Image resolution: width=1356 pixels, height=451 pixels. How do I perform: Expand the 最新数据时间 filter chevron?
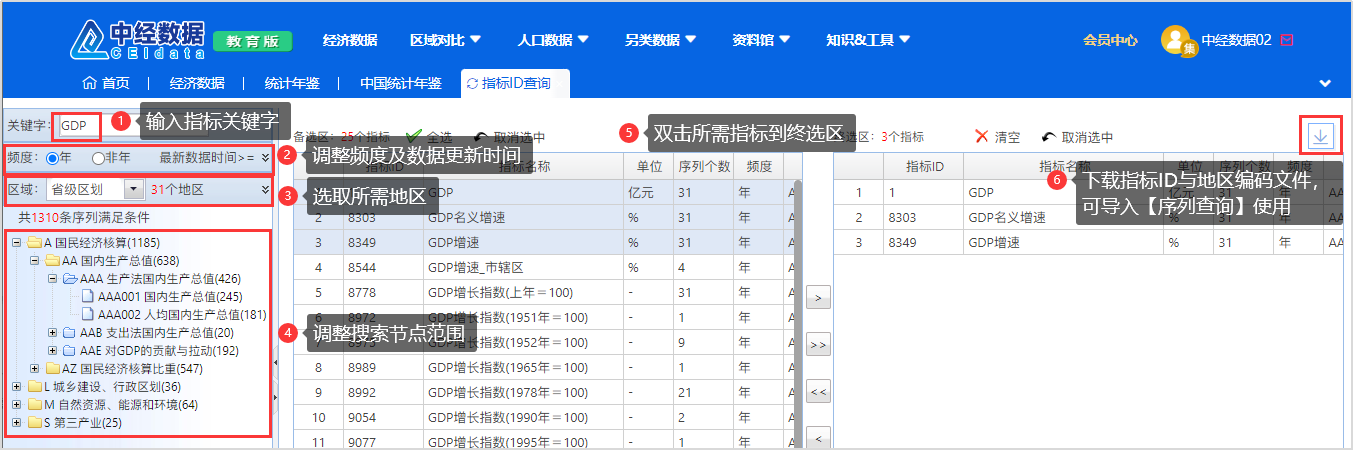pyautogui.click(x=265, y=157)
